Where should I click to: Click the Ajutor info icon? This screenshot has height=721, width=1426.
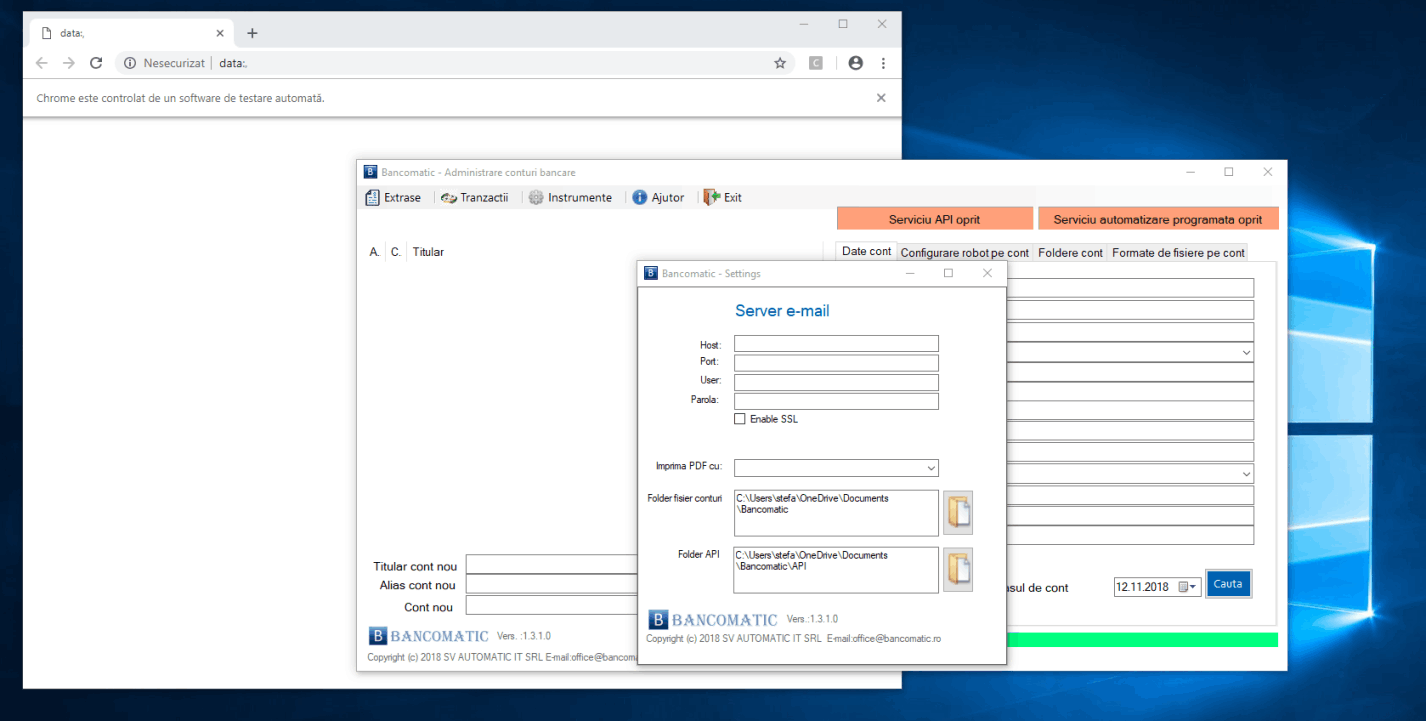pos(640,198)
